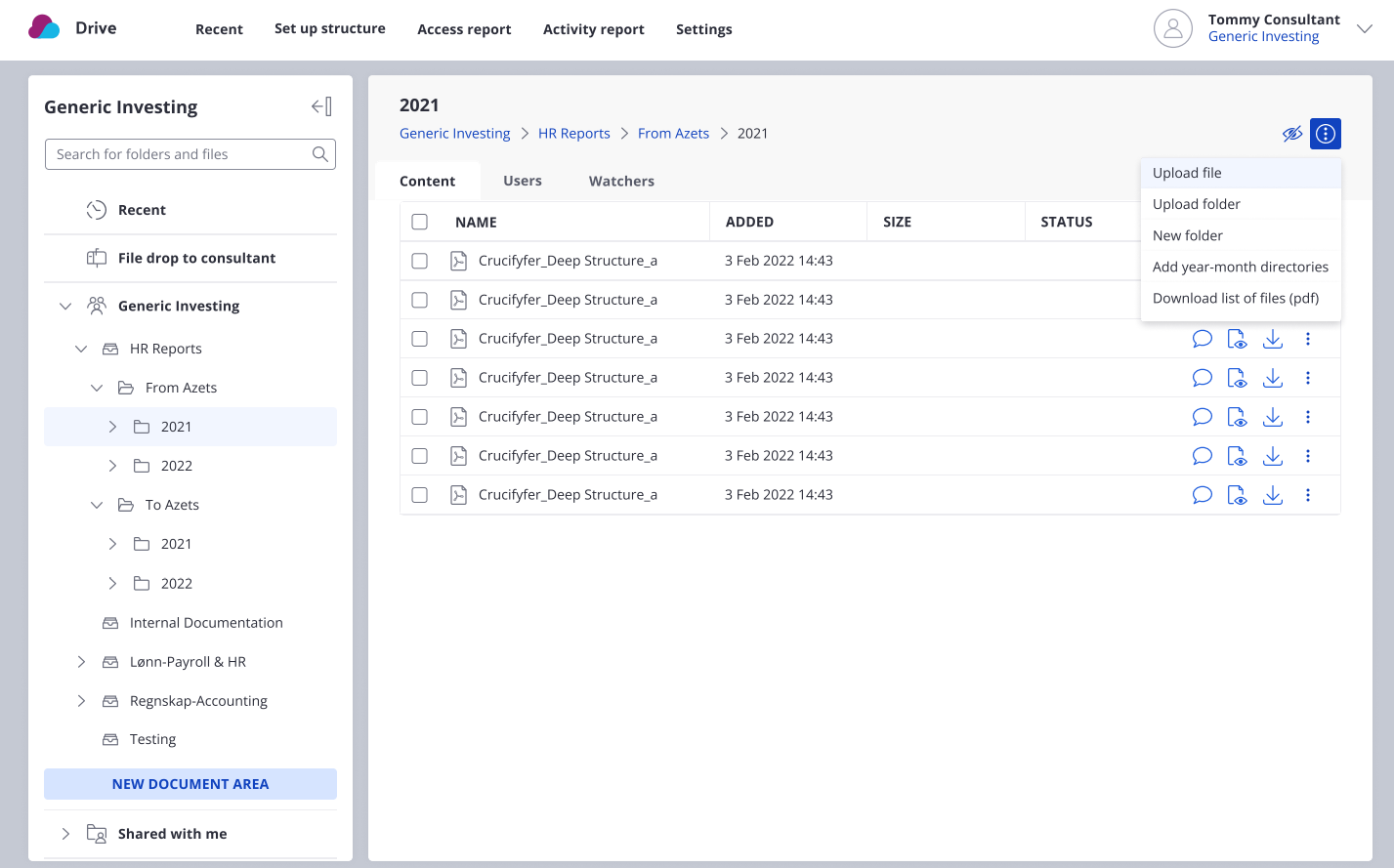
Task: Tick the select-all checkbox in the table header
Action: [x=420, y=222]
